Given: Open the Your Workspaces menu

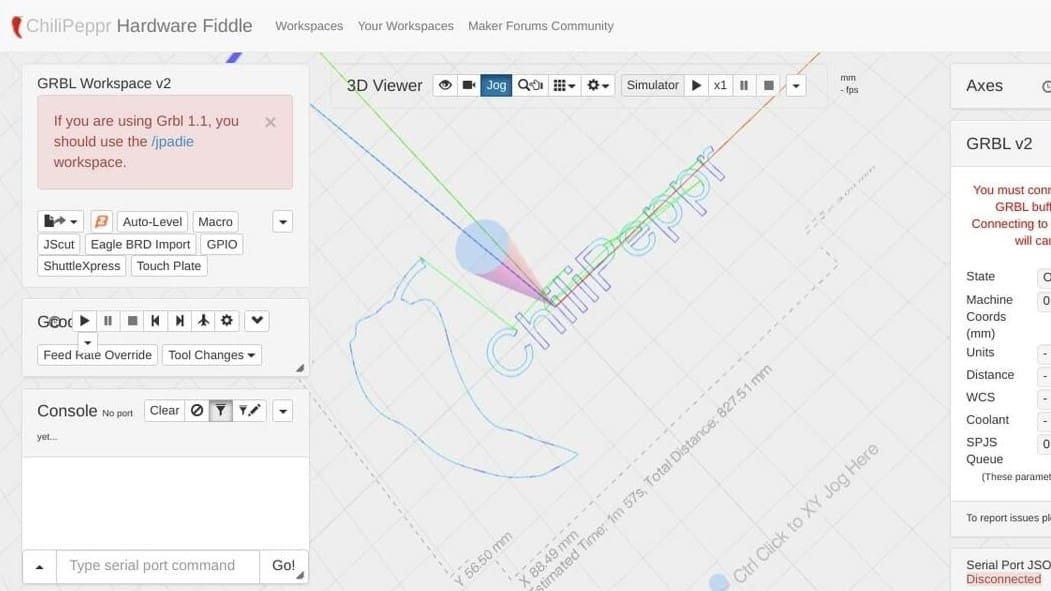Looking at the screenshot, I should point(406,26).
